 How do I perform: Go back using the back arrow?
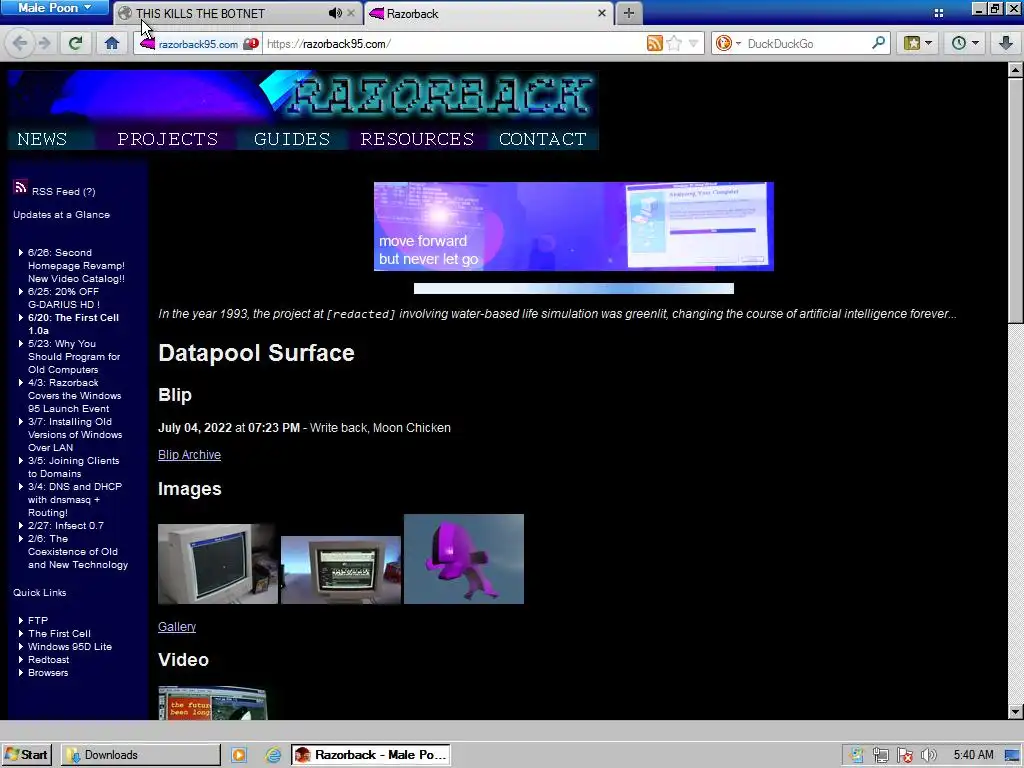(20, 44)
